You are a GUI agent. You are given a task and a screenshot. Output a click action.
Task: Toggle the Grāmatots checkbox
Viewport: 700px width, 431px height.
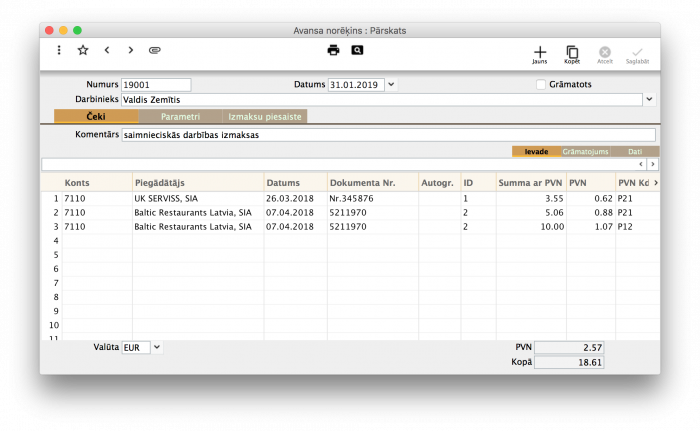click(541, 85)
